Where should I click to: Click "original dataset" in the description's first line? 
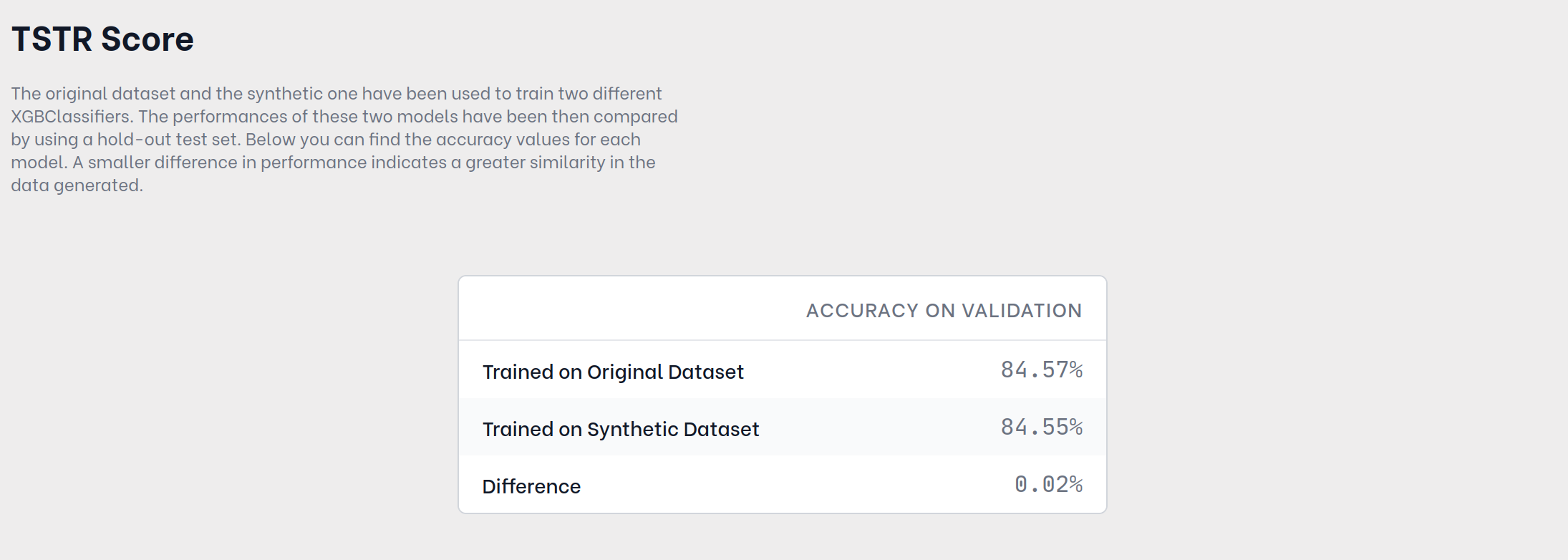110,94
